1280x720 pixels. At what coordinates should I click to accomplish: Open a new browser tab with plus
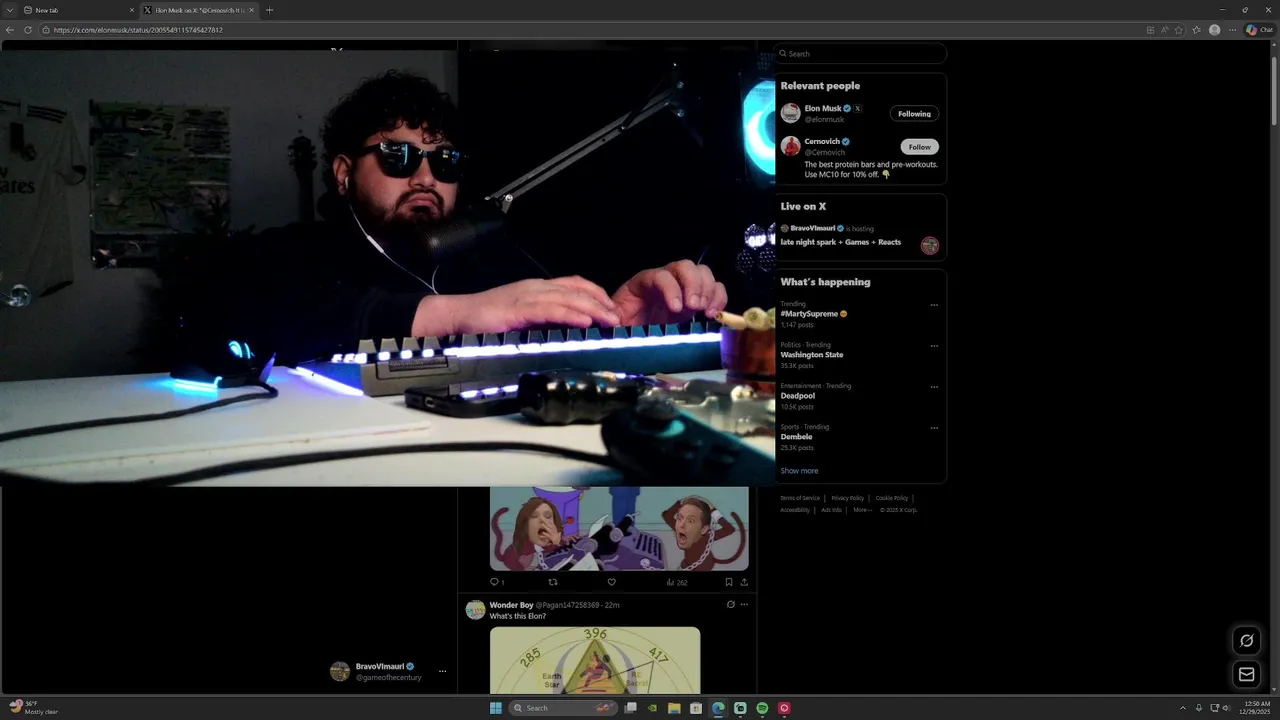tap(269, 10)
